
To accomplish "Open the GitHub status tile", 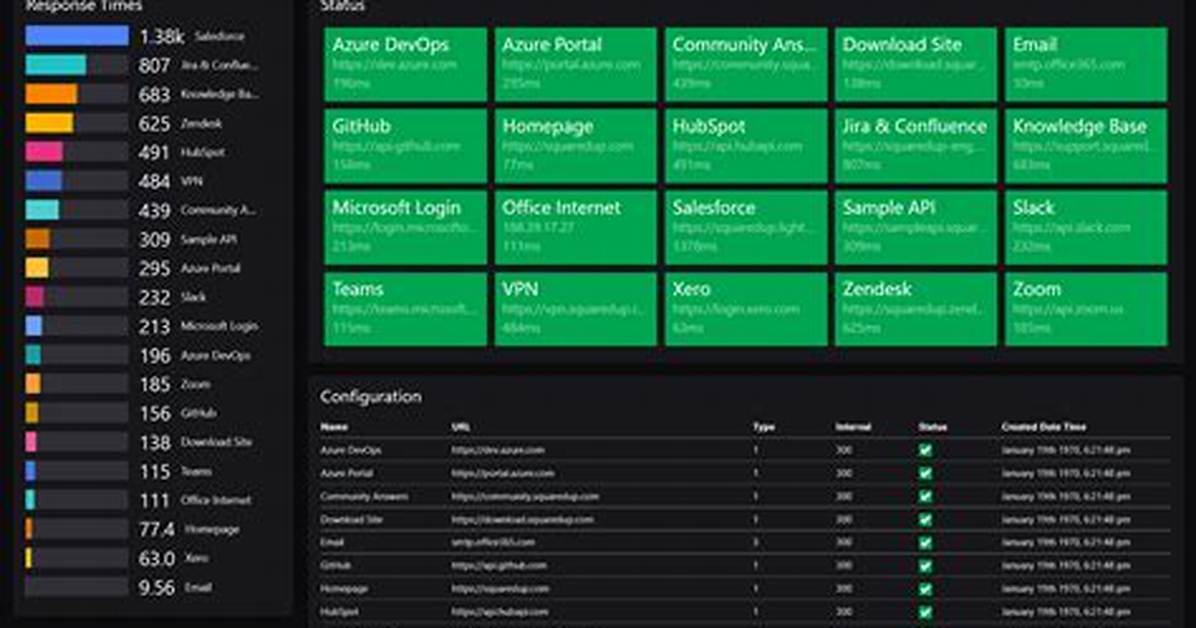I will (405, 147).
